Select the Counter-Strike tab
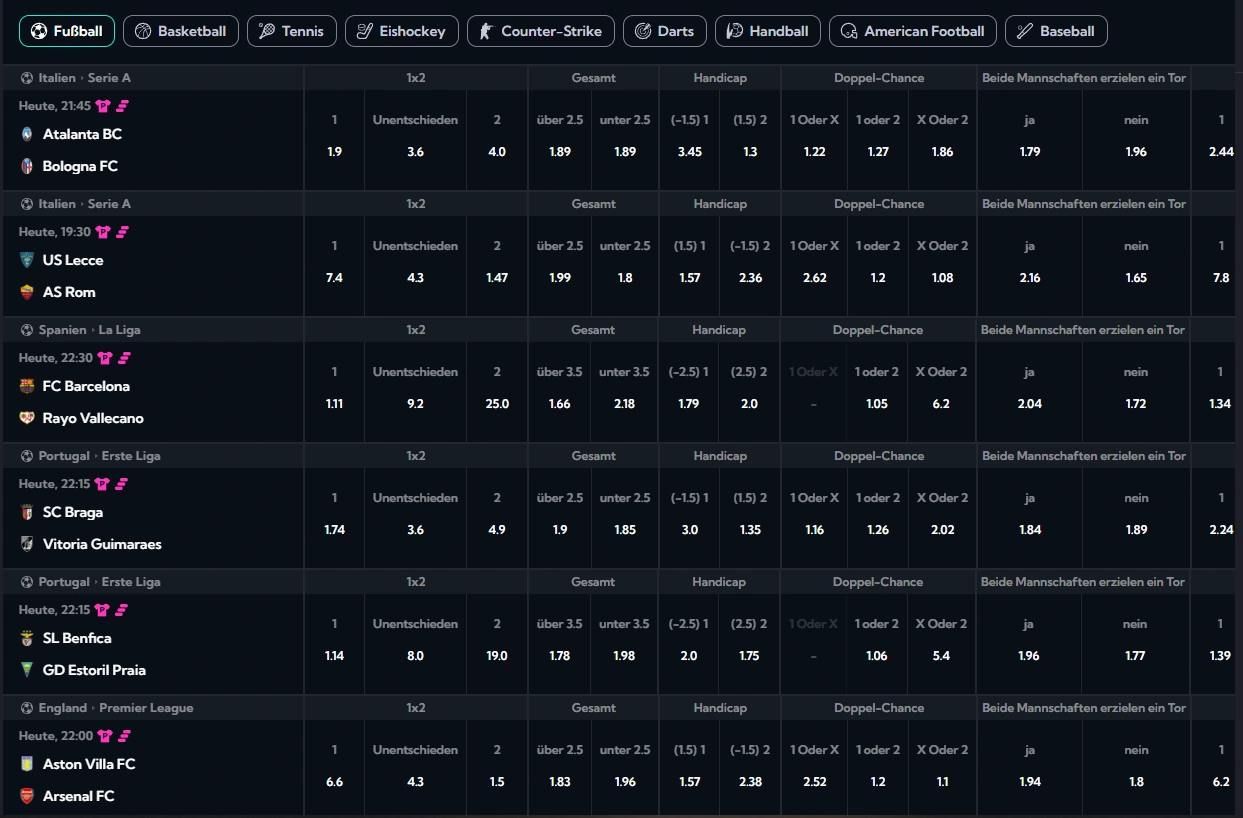 541,31
